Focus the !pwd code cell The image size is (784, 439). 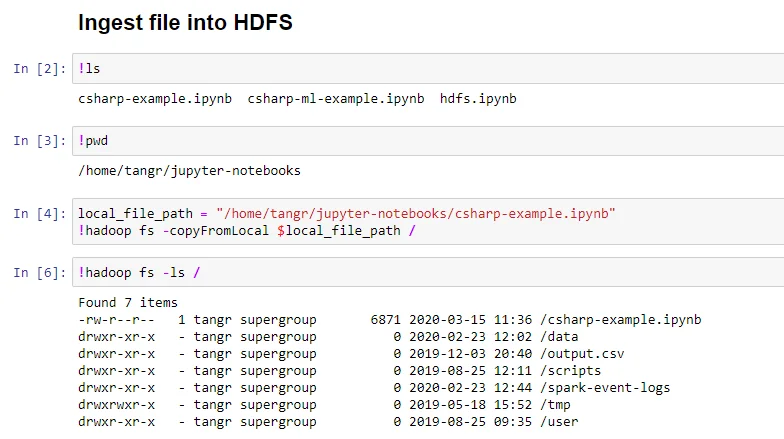click(x=400, y=141)
